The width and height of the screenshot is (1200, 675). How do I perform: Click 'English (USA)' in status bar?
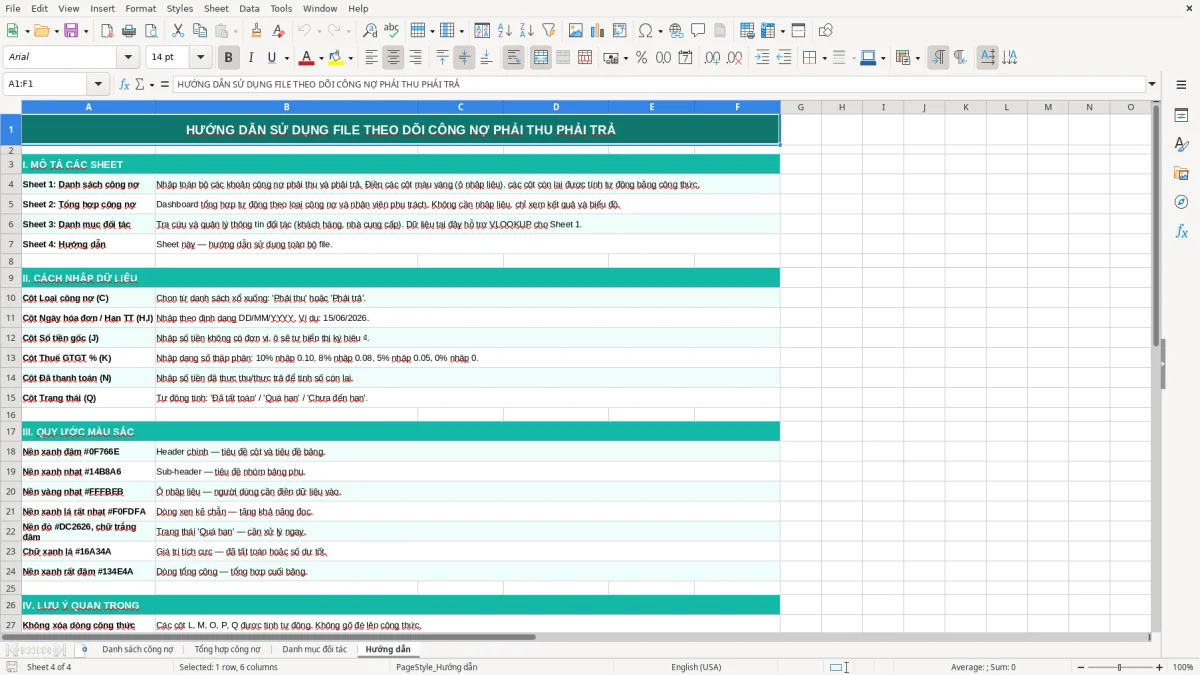696,667
